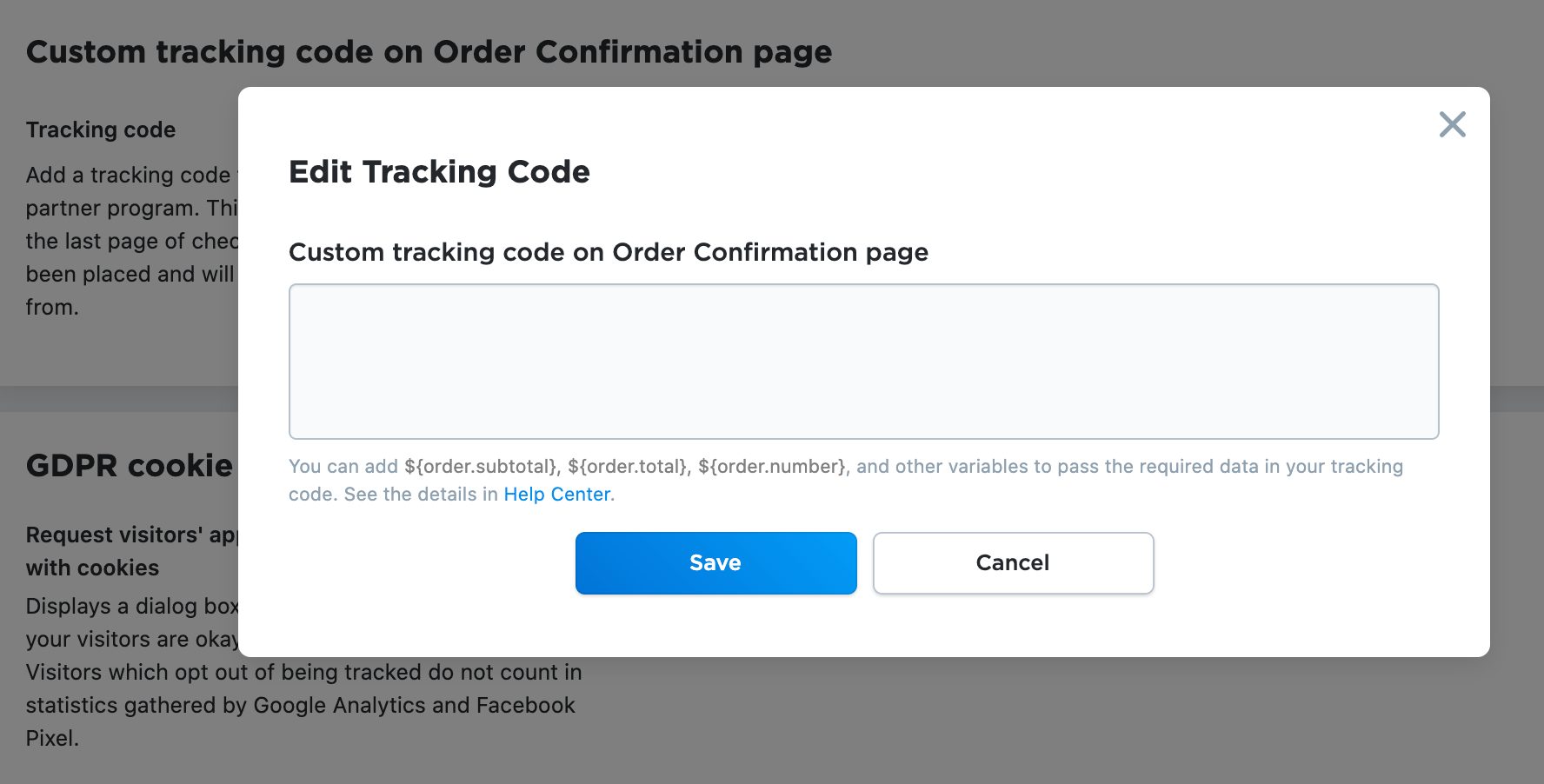Viewport: 1544px width, 784px height.
Task: Click the ${order.number} variable in hint text
Action: 772,467
